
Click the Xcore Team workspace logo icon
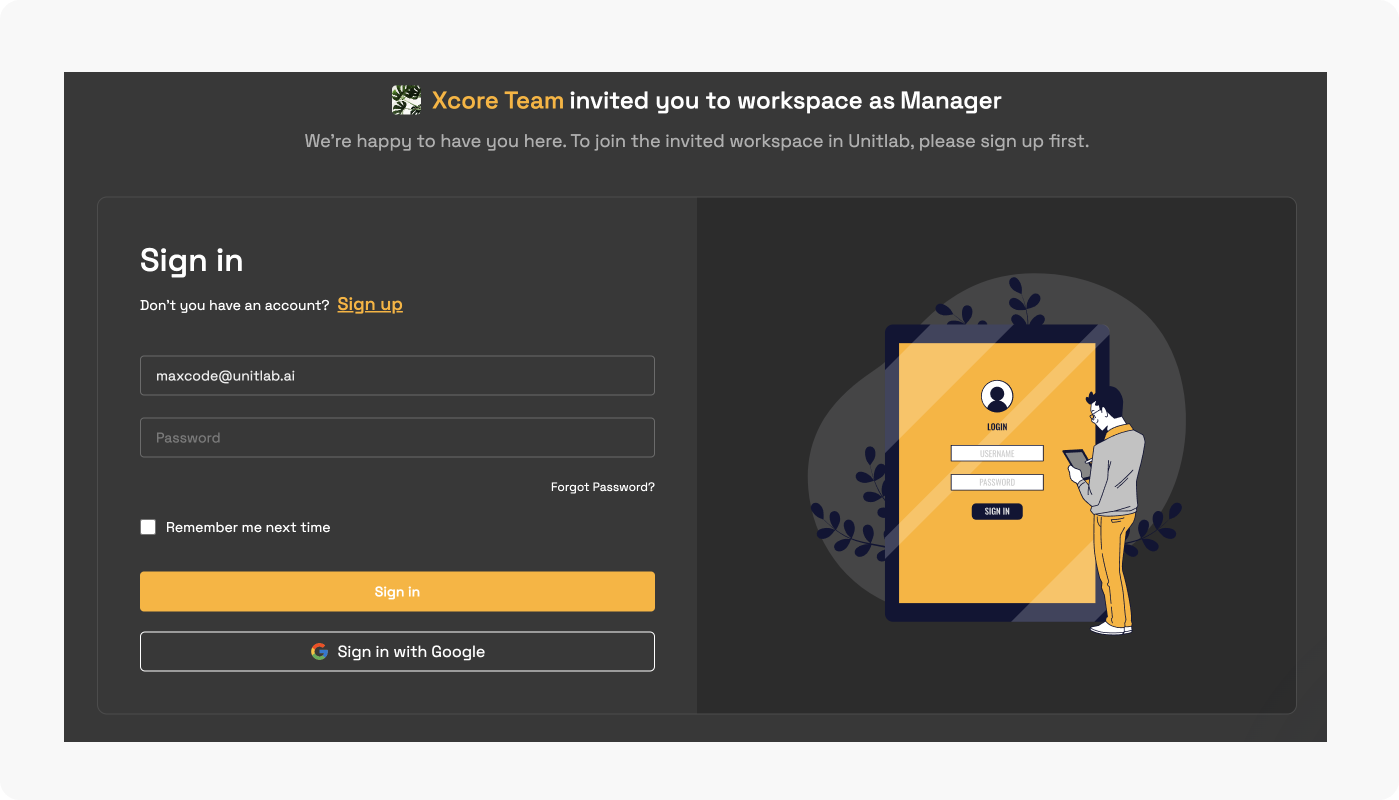(404, 99)
